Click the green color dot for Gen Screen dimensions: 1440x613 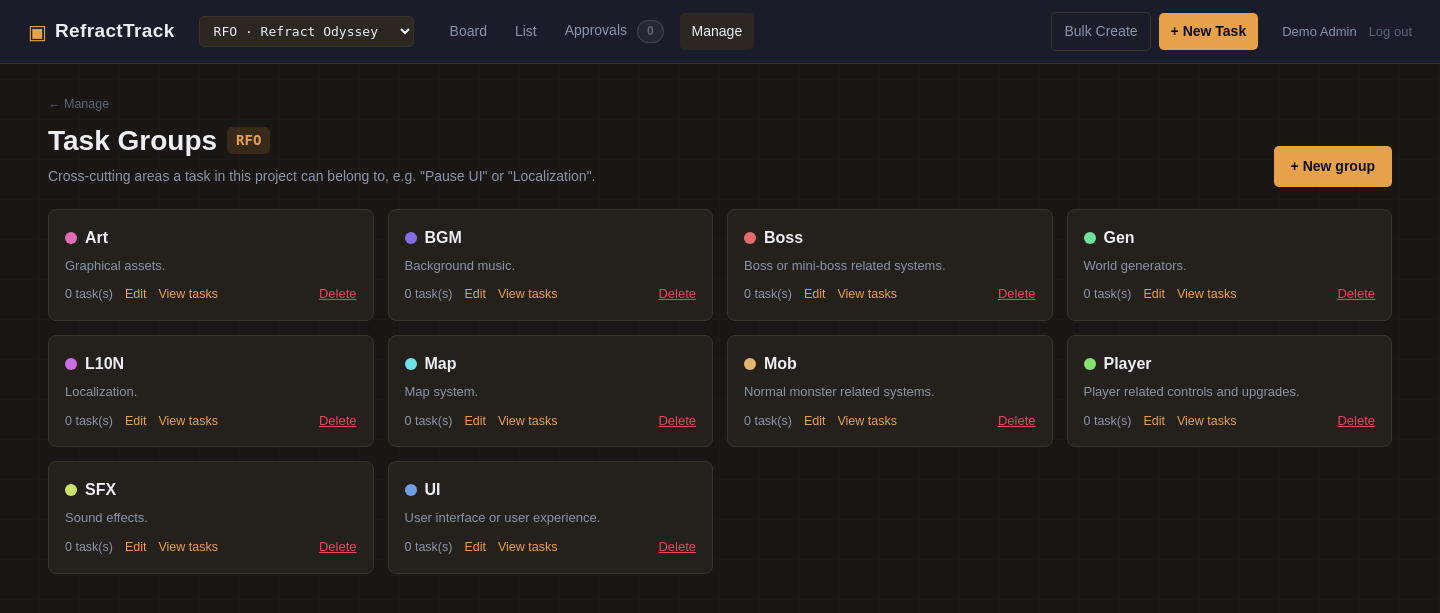(1090, 238)
